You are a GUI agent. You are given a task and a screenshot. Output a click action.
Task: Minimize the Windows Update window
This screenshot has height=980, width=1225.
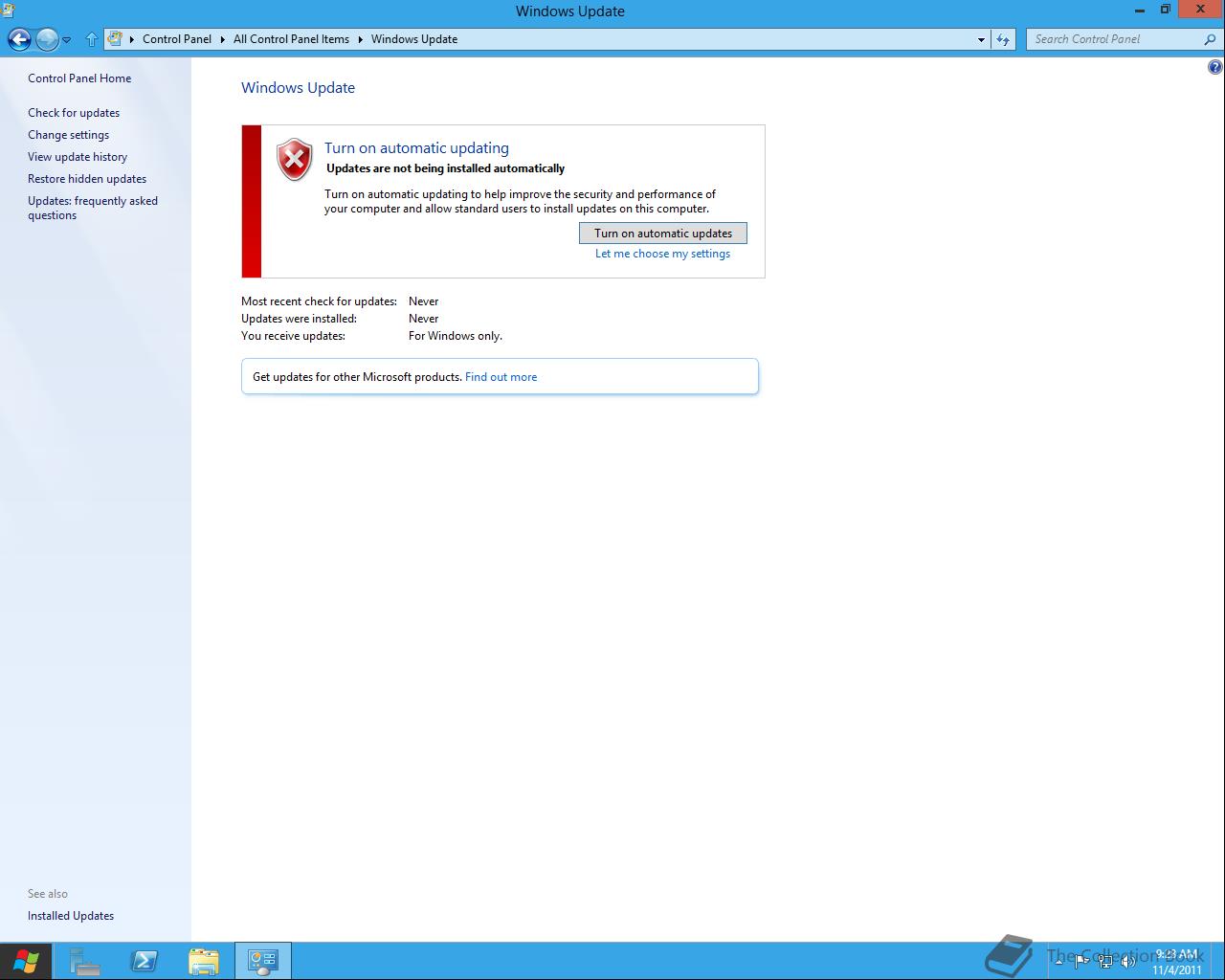point(1139,11)
